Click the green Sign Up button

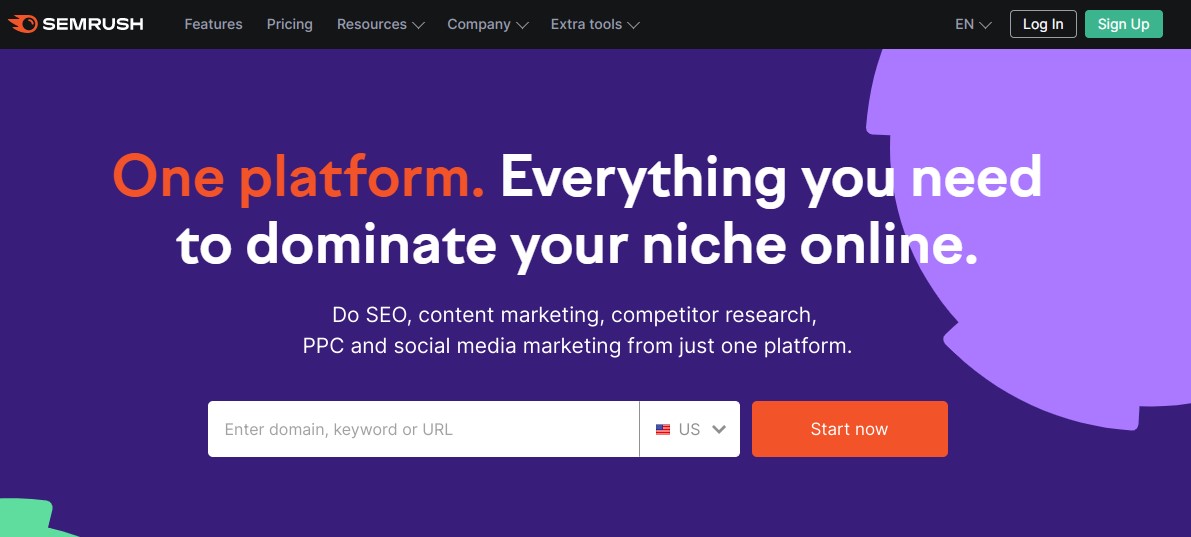1123,24
